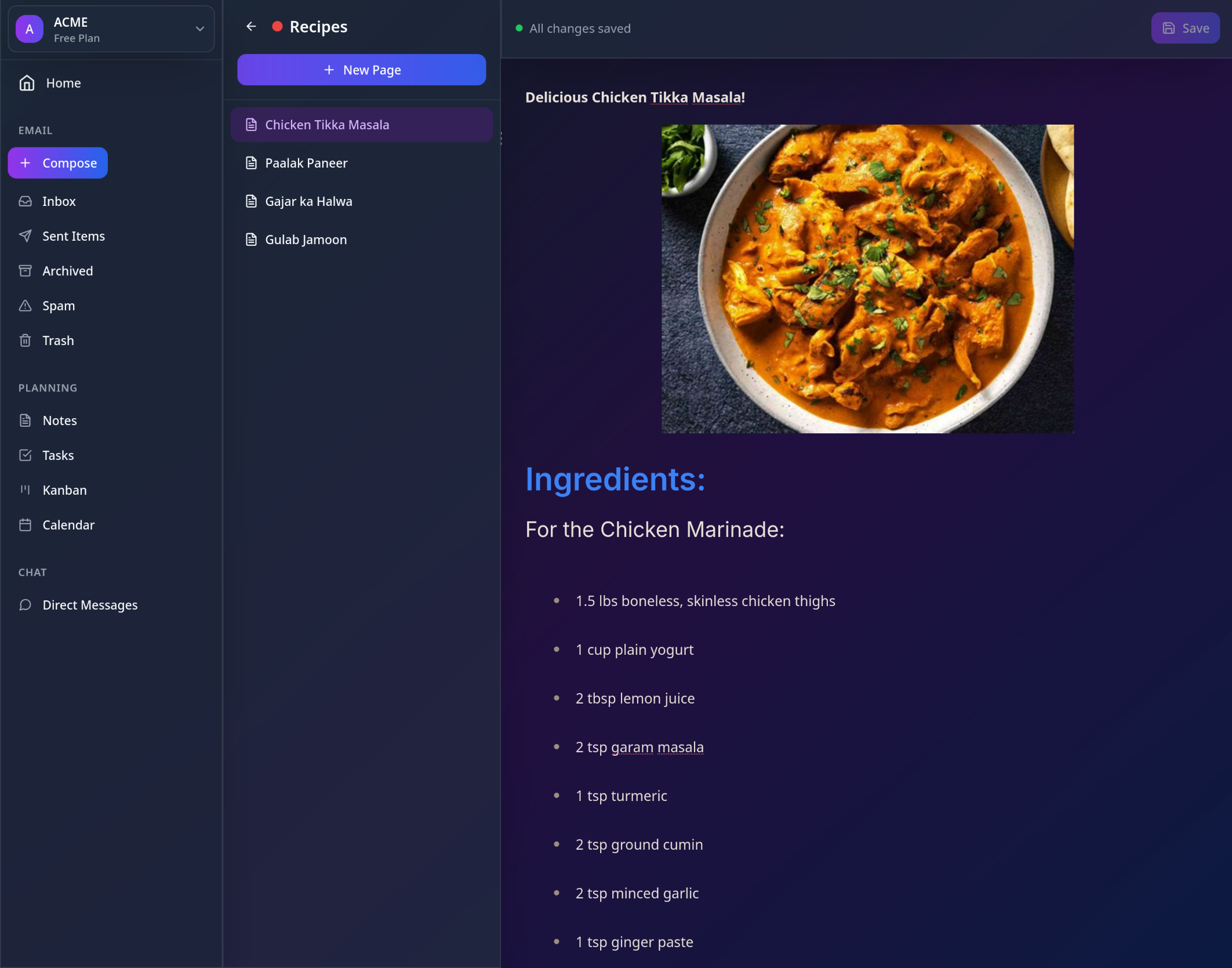The image size is (1232, 968).
Task: Open the Paalak Paneer page
Action: tap(306, 163)
